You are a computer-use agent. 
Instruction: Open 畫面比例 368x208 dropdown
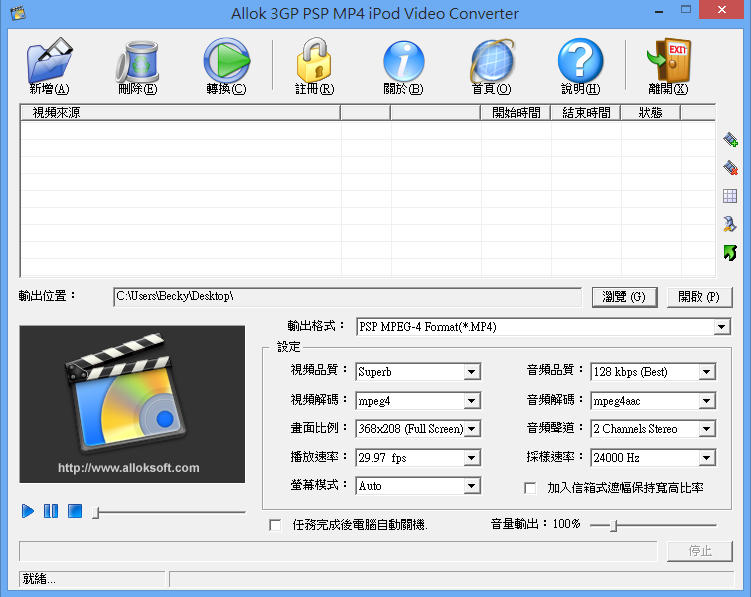point(418,429)
